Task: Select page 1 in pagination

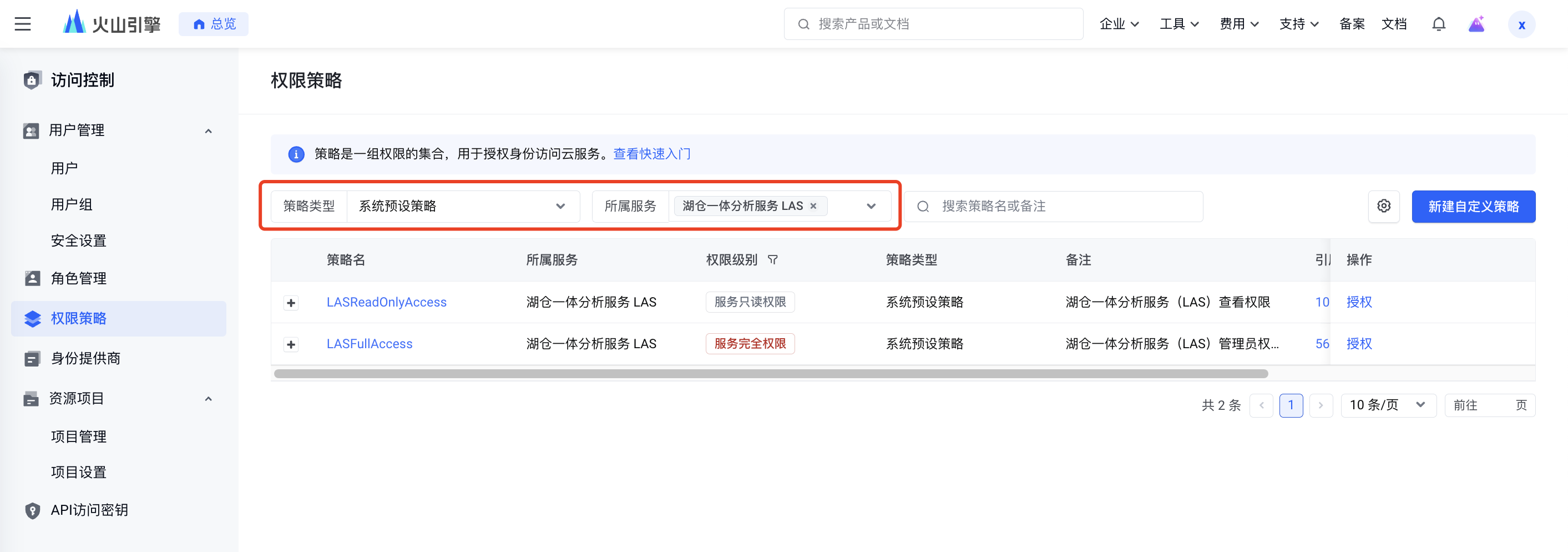Action: [1291, 405]
